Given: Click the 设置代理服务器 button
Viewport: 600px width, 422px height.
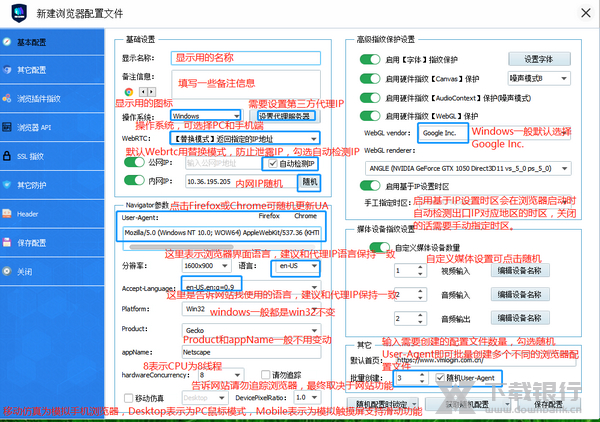Looking at the screenshot, I should [x=284, y=116].
